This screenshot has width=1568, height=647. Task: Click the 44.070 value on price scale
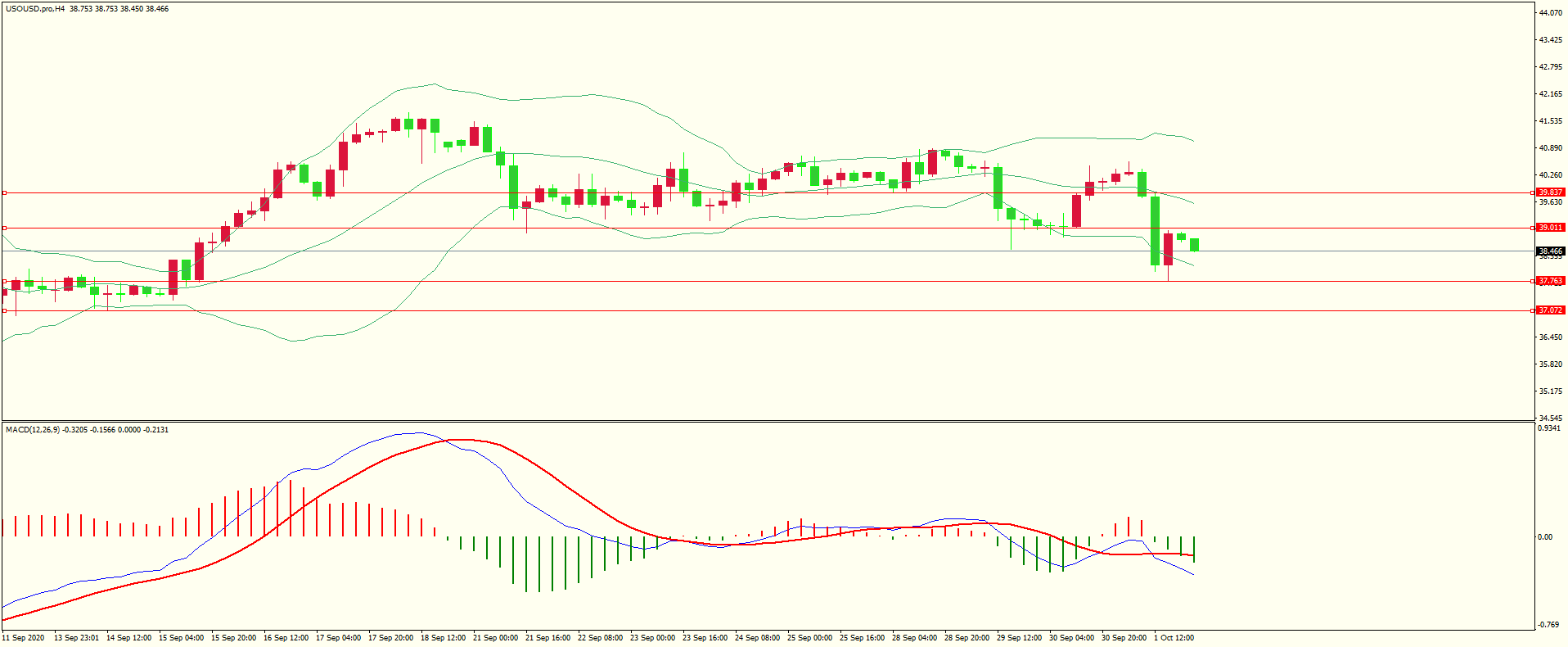click(x=1550, y=13)
